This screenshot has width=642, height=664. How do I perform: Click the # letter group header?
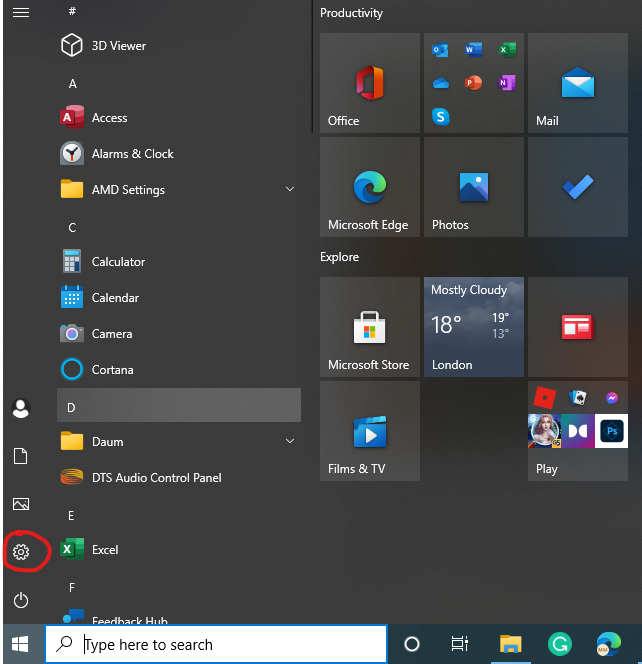(72, 11)
